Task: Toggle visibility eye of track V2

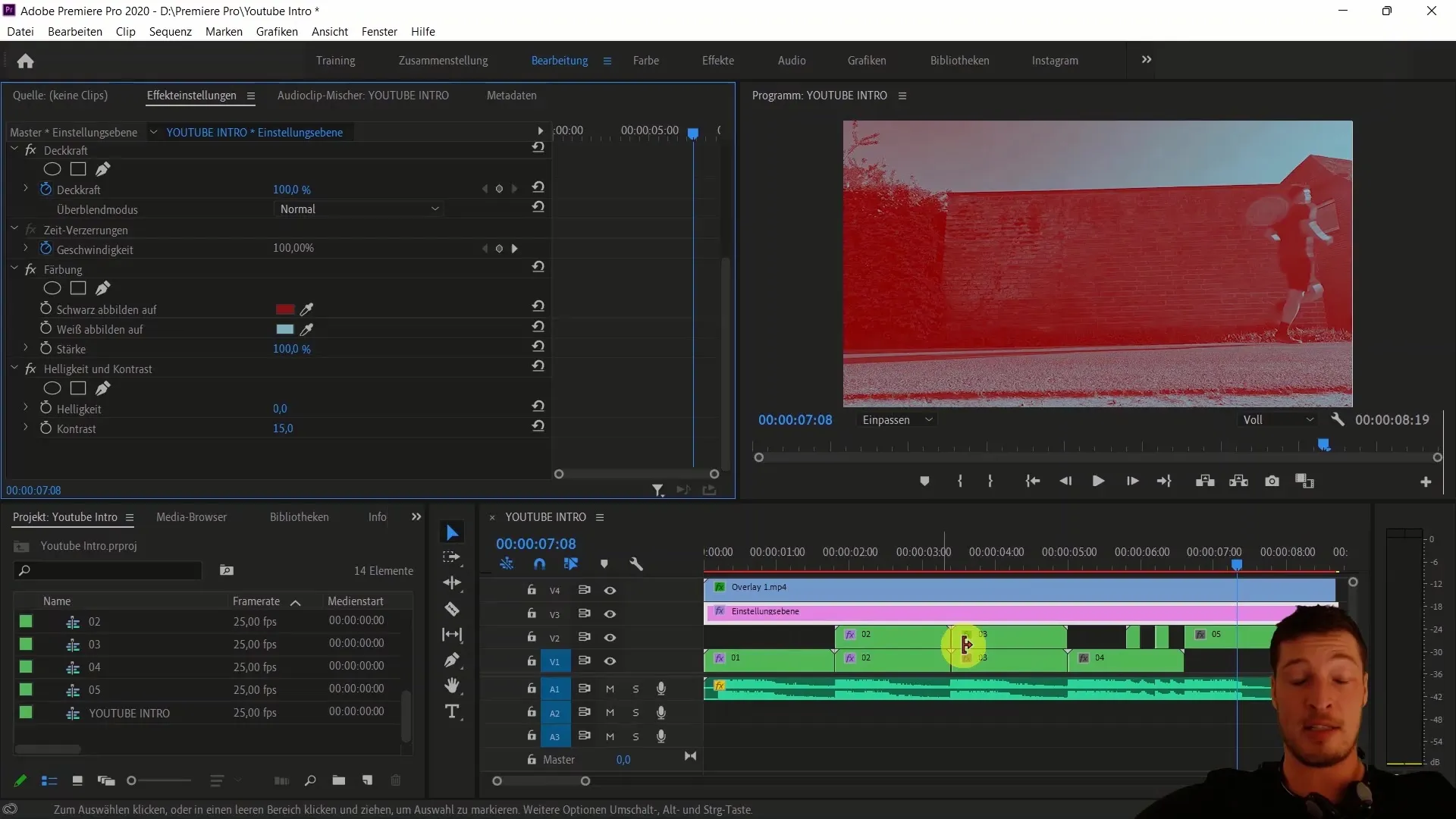Action: [610, 638]
